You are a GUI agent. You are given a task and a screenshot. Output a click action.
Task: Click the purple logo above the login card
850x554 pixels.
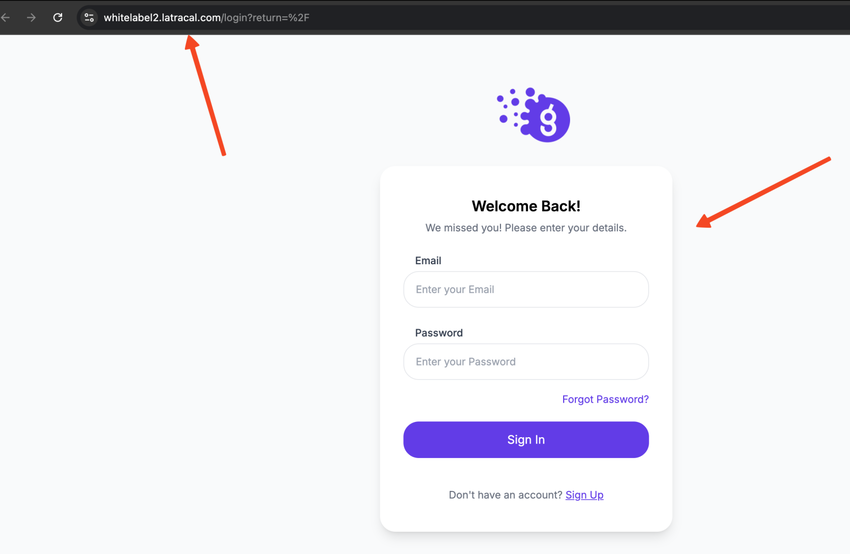click(534, 115)
